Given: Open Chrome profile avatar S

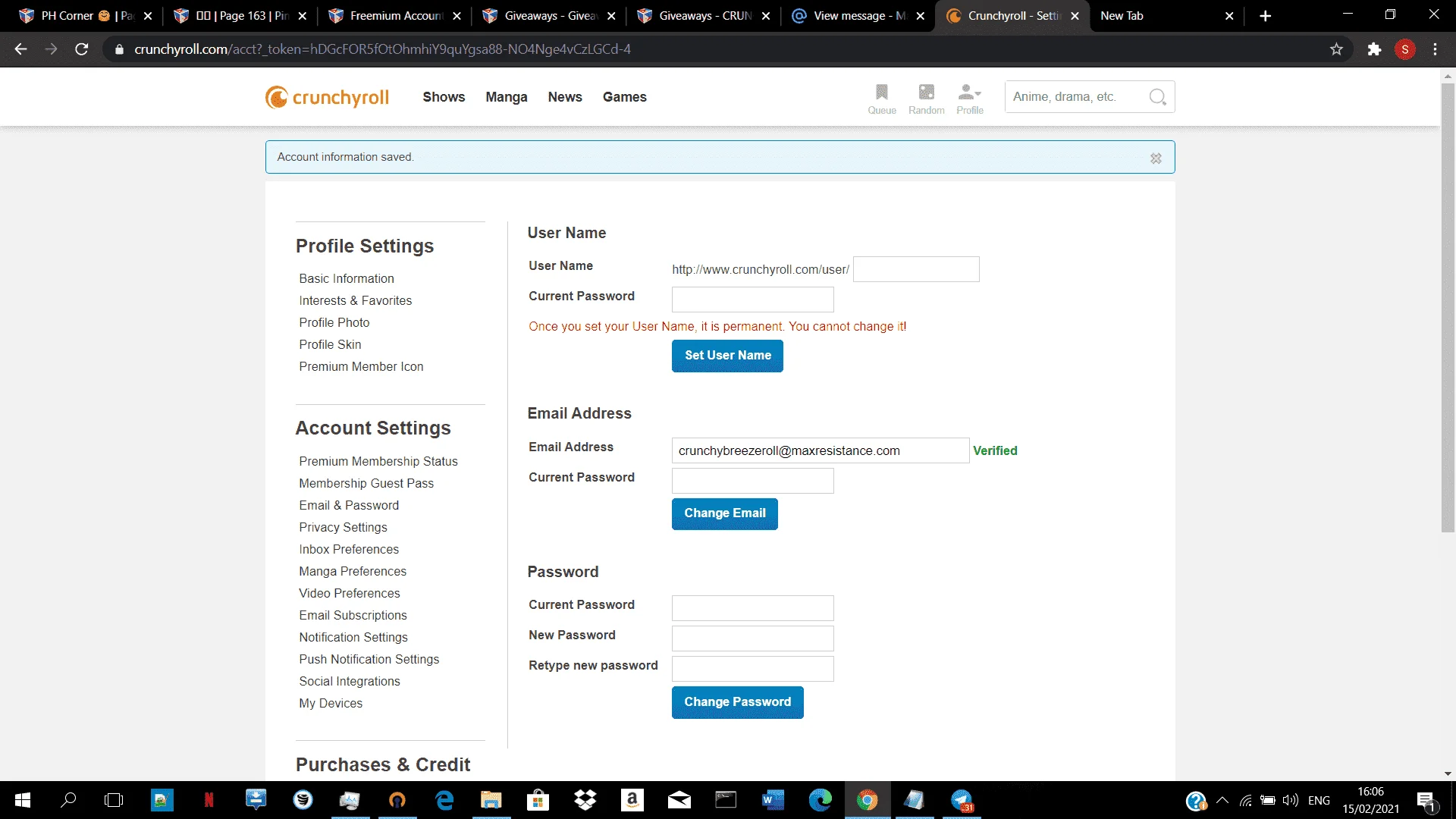Looking at the screenshot, I should 1405,49.
